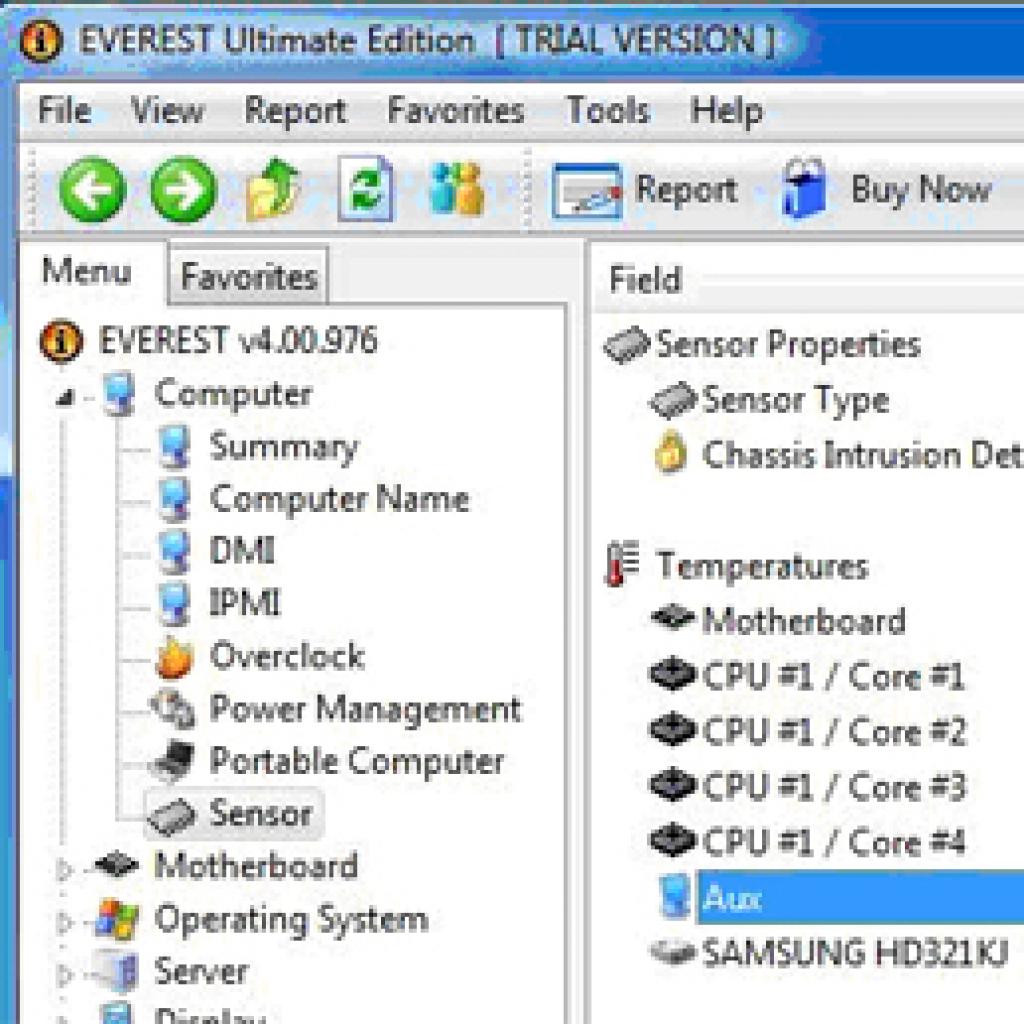Click the Chassis Intrusion padlock icon

[671, 452]
